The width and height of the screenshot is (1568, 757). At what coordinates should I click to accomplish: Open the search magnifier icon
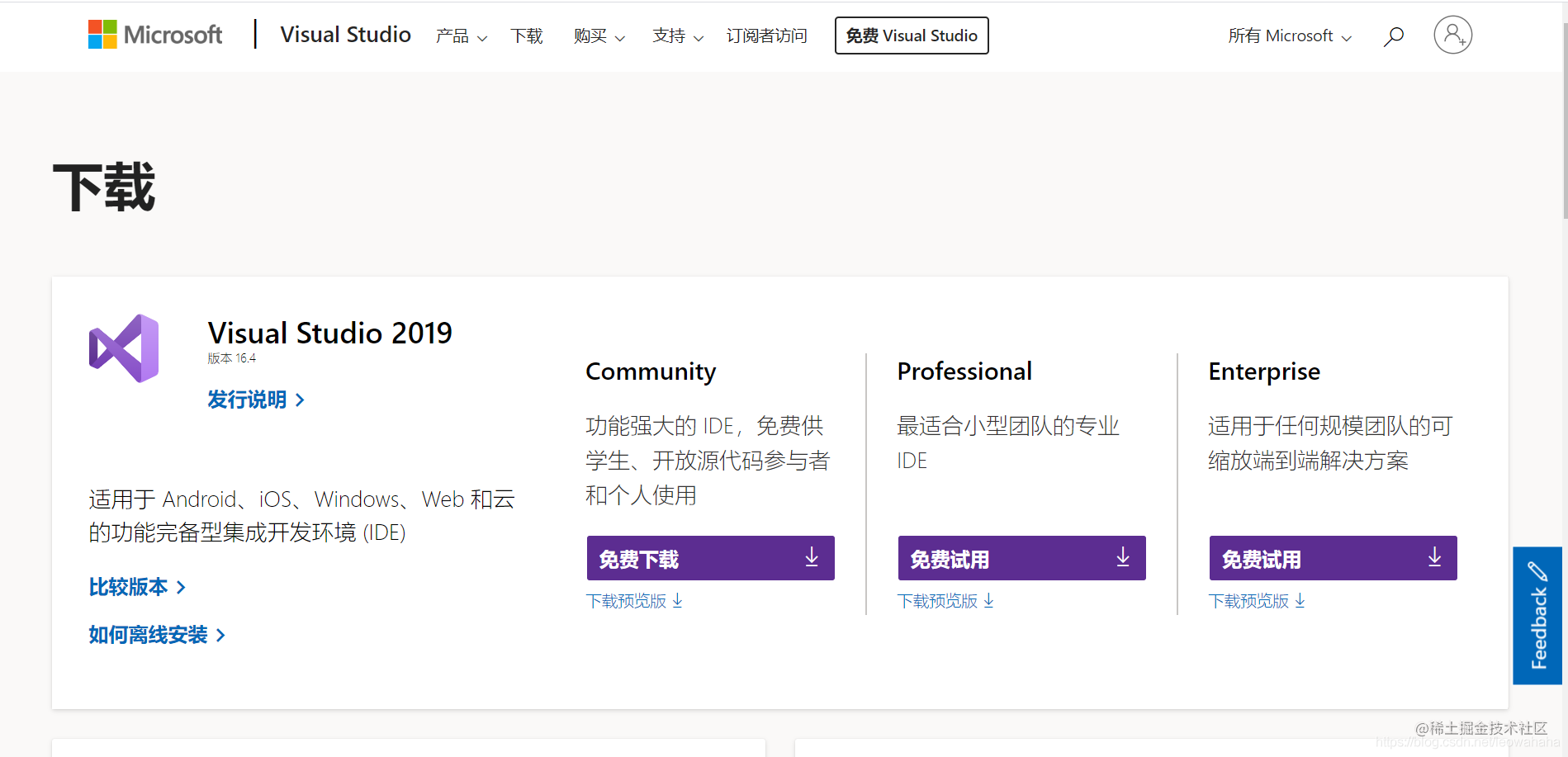point(1393,35)
